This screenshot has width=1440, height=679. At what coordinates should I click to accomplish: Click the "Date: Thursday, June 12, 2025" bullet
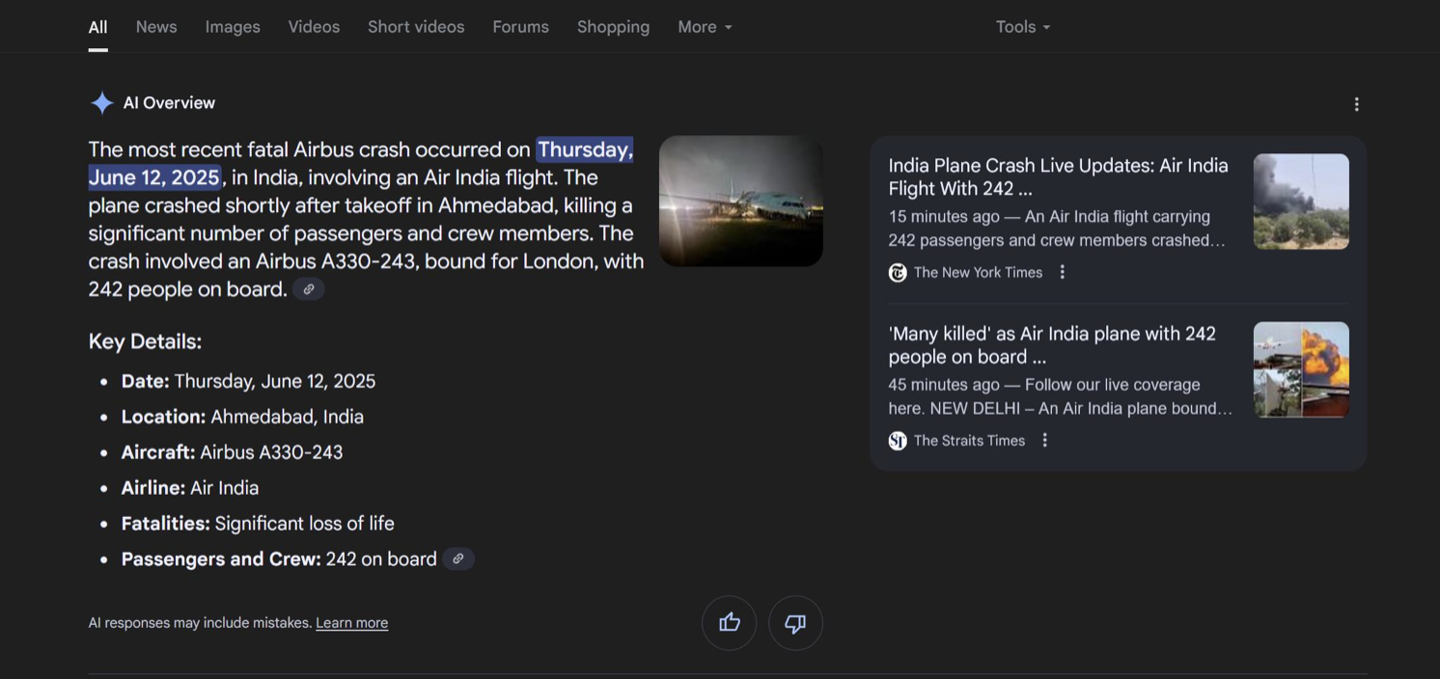pyautogui.click(x=248, y=382)
